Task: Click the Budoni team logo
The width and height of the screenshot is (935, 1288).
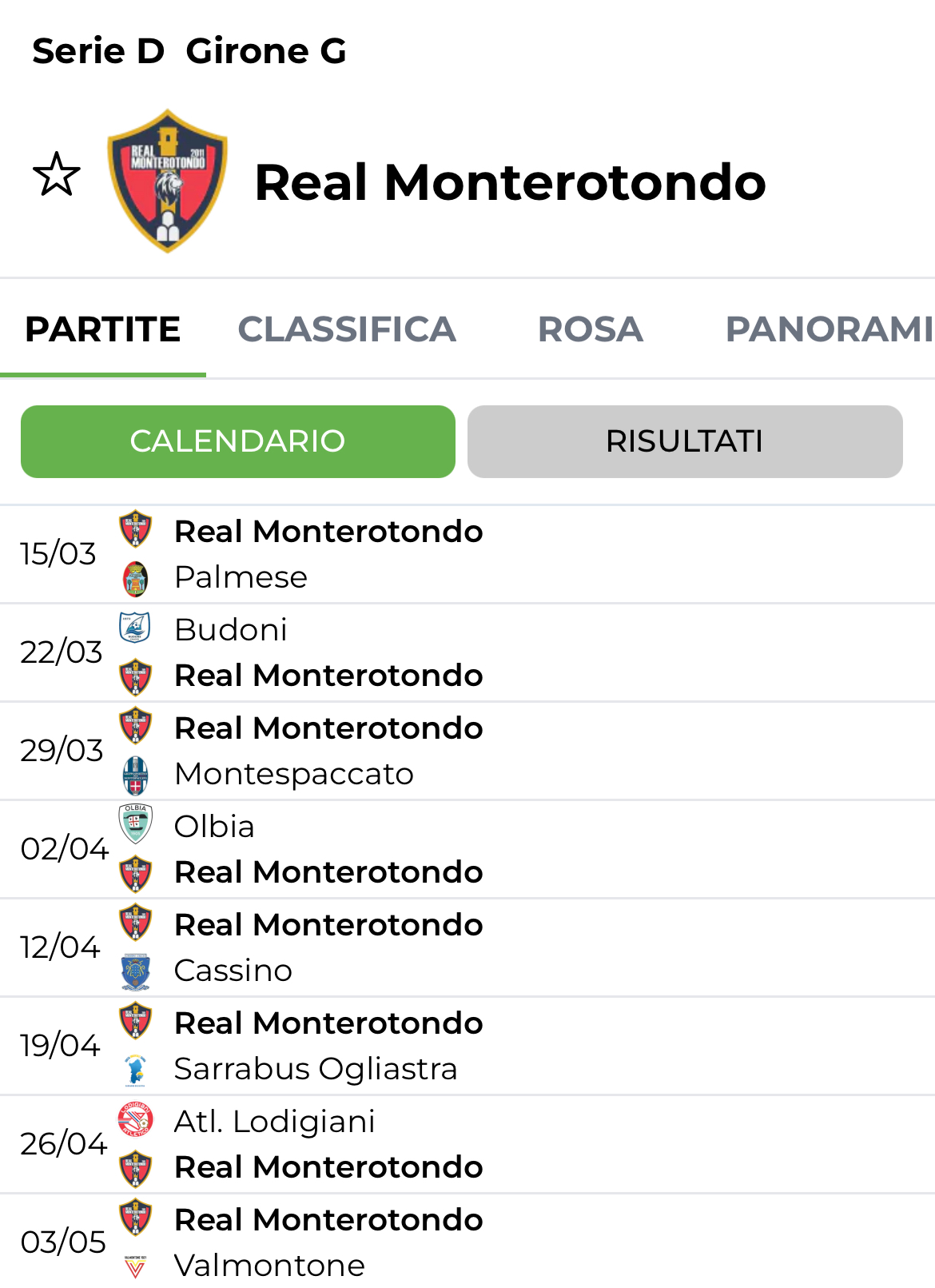Action: click(135, 628)
